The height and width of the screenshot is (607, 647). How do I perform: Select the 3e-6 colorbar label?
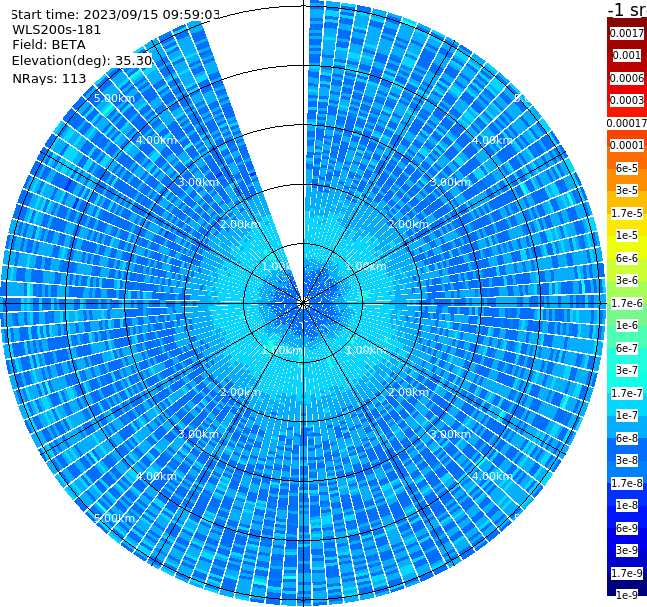click(x=627, y=280)
